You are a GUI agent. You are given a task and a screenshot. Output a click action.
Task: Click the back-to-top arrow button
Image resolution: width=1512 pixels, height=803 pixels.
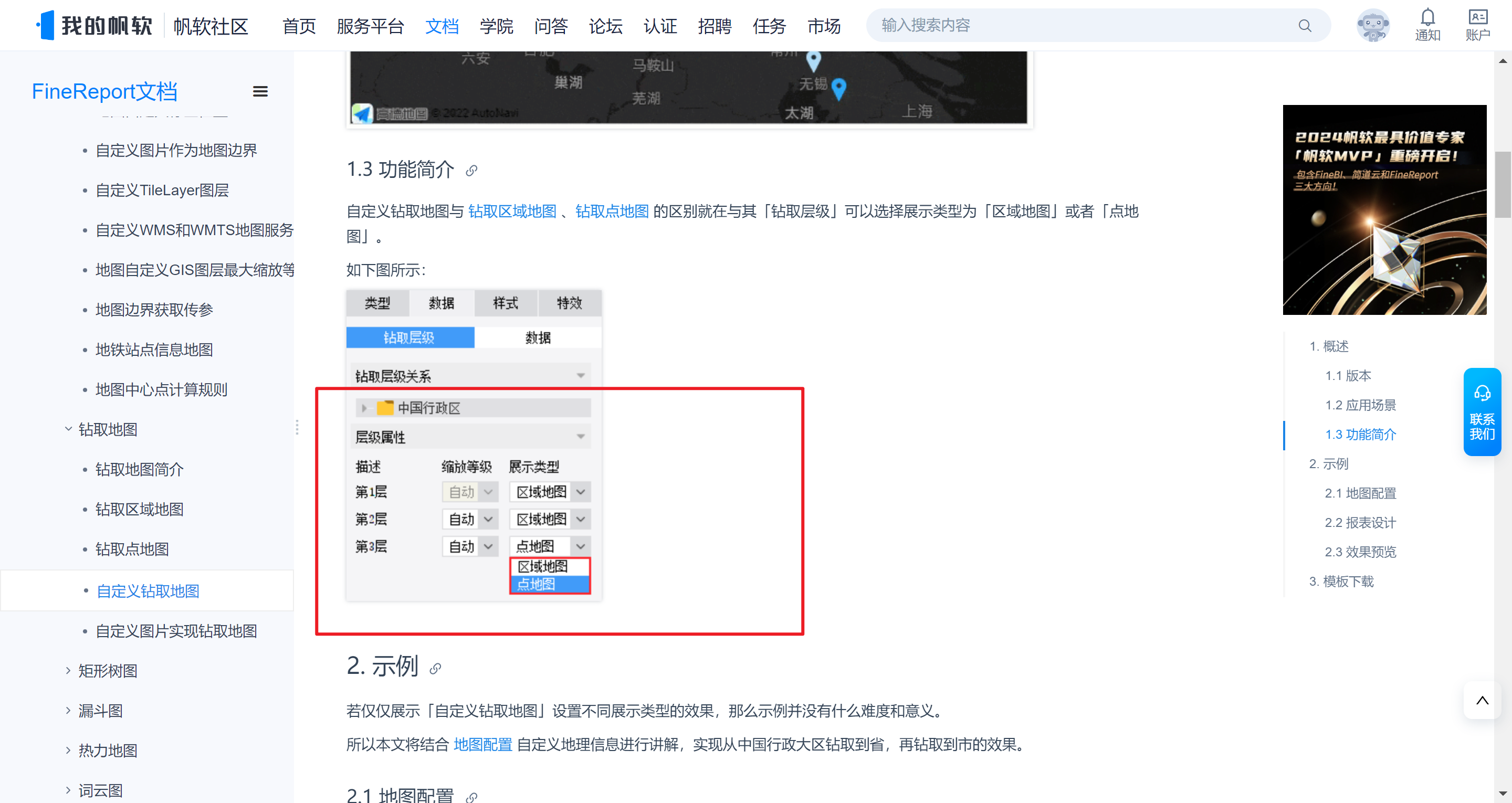1482,700
